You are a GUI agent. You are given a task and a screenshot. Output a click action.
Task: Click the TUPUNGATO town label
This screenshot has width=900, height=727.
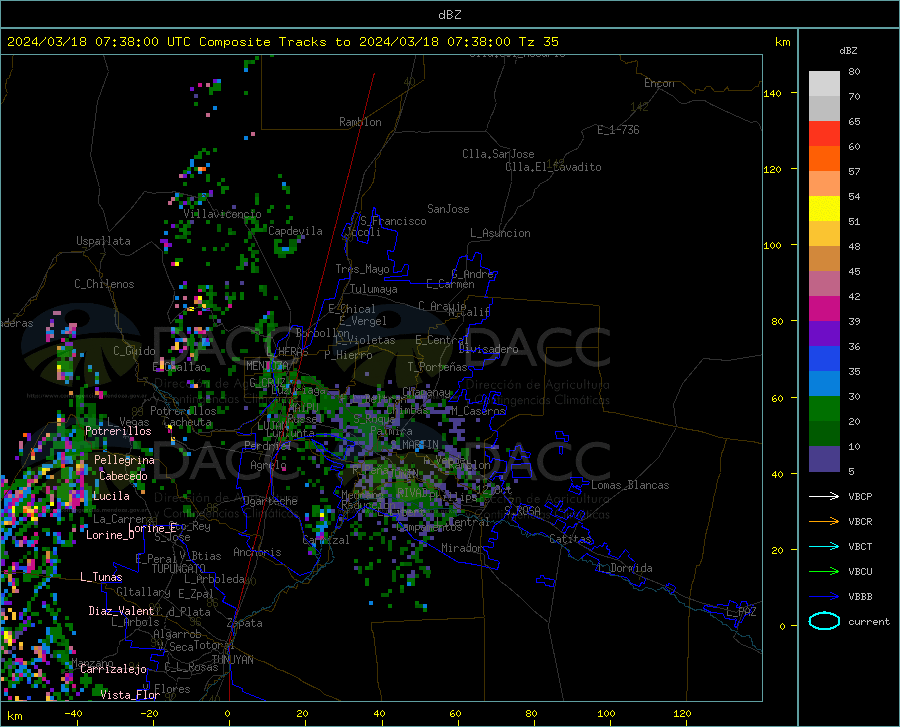pyautogui.click(x=179, y=569)
